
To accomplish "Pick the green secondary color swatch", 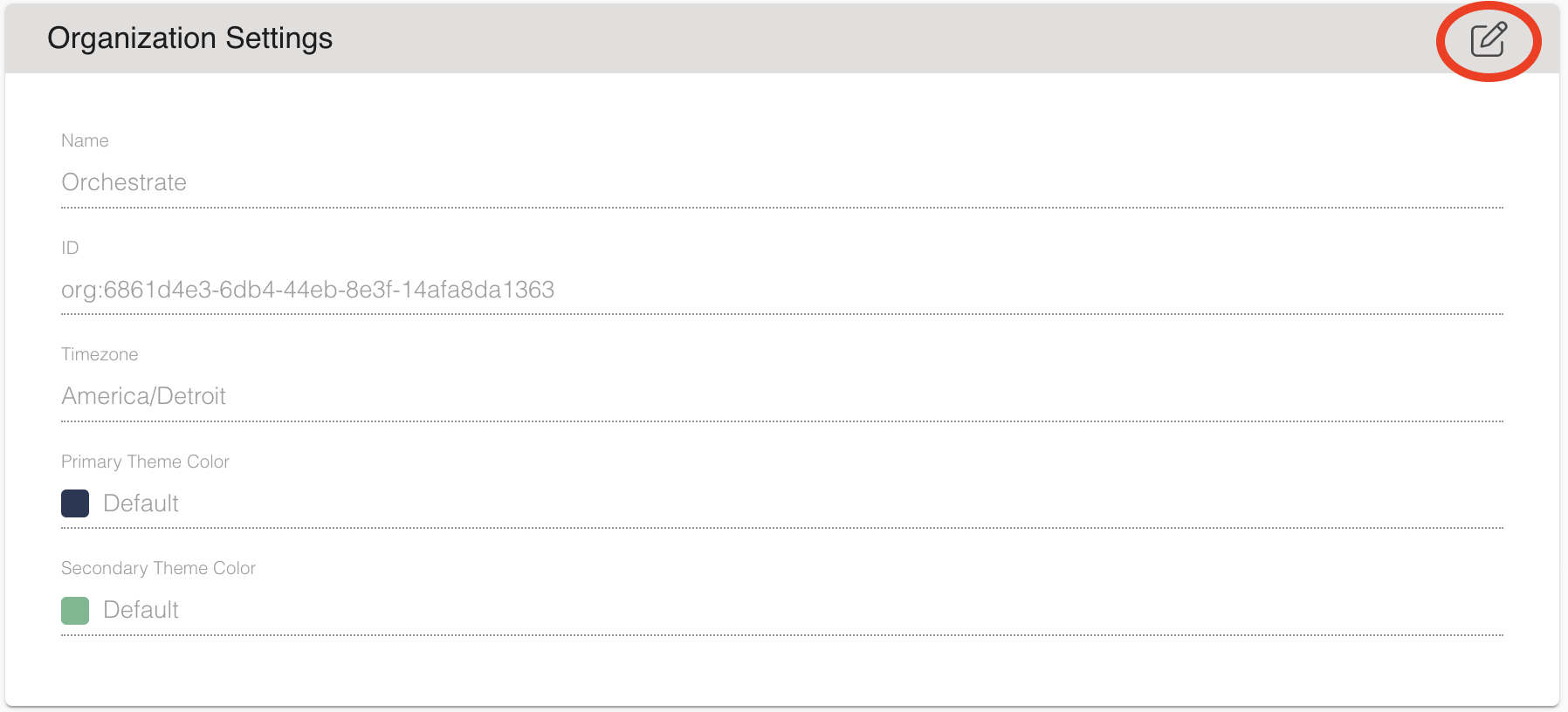I will tap(75, 611).
